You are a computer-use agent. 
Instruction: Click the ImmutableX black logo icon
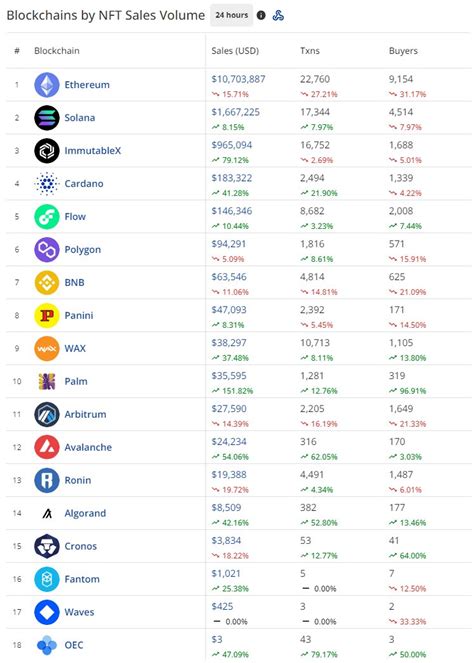(x=47, y=151)
